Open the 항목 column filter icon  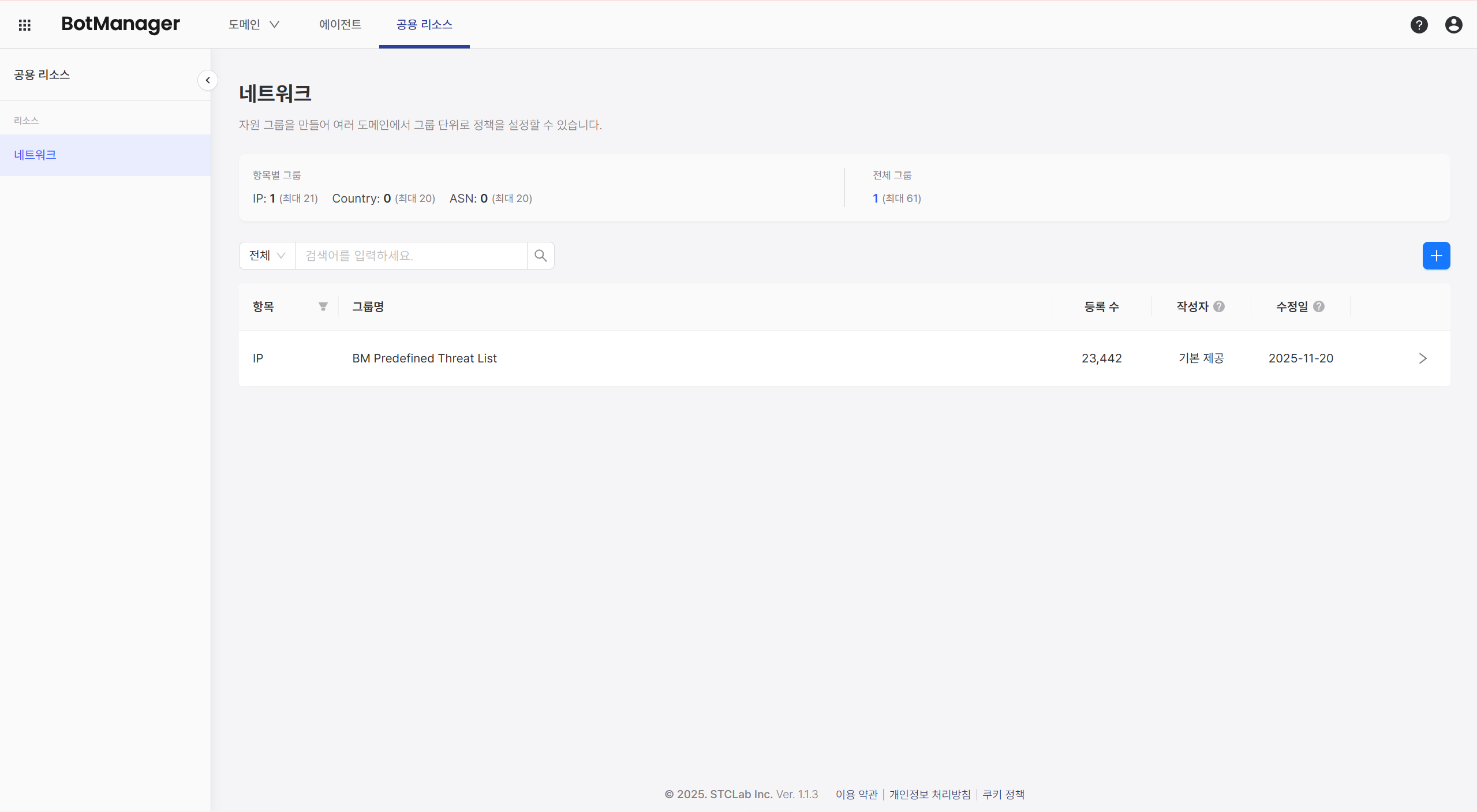point(323,306)
